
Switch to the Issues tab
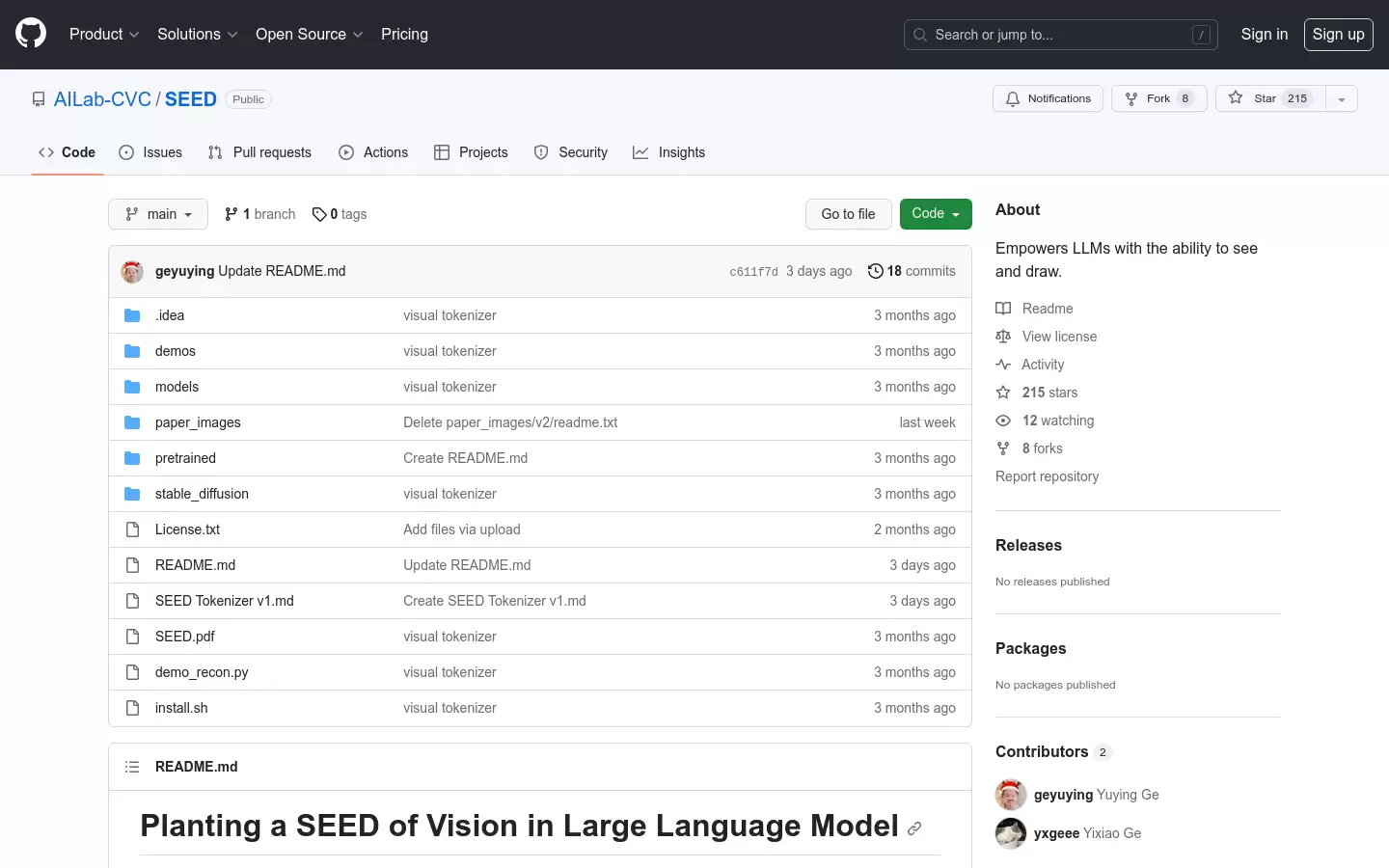pyautogui.click(x=150, y=152)
